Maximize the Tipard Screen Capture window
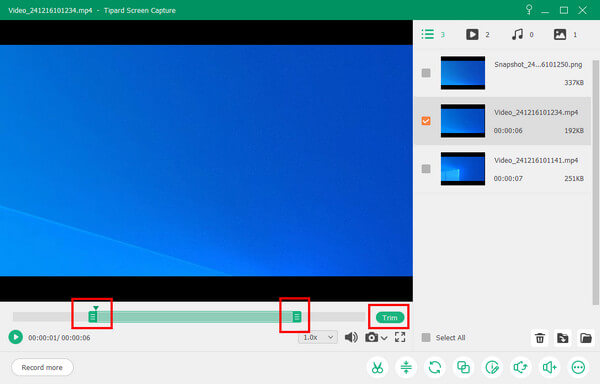 564,10
